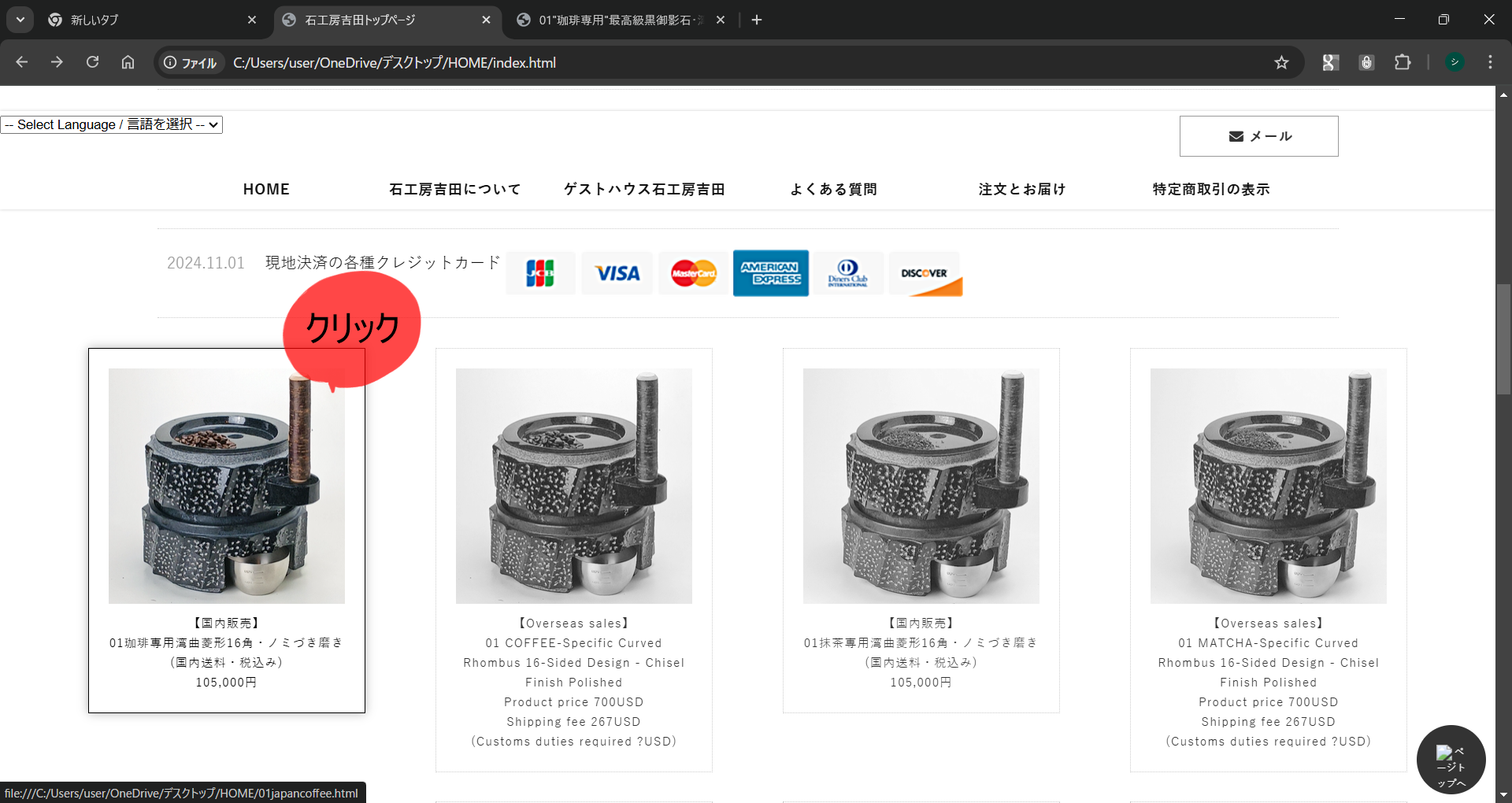Open Overseas MATCHA-Specific mill image
Viewport: 1512px width, 803px height.
[x=1269, y=486]
